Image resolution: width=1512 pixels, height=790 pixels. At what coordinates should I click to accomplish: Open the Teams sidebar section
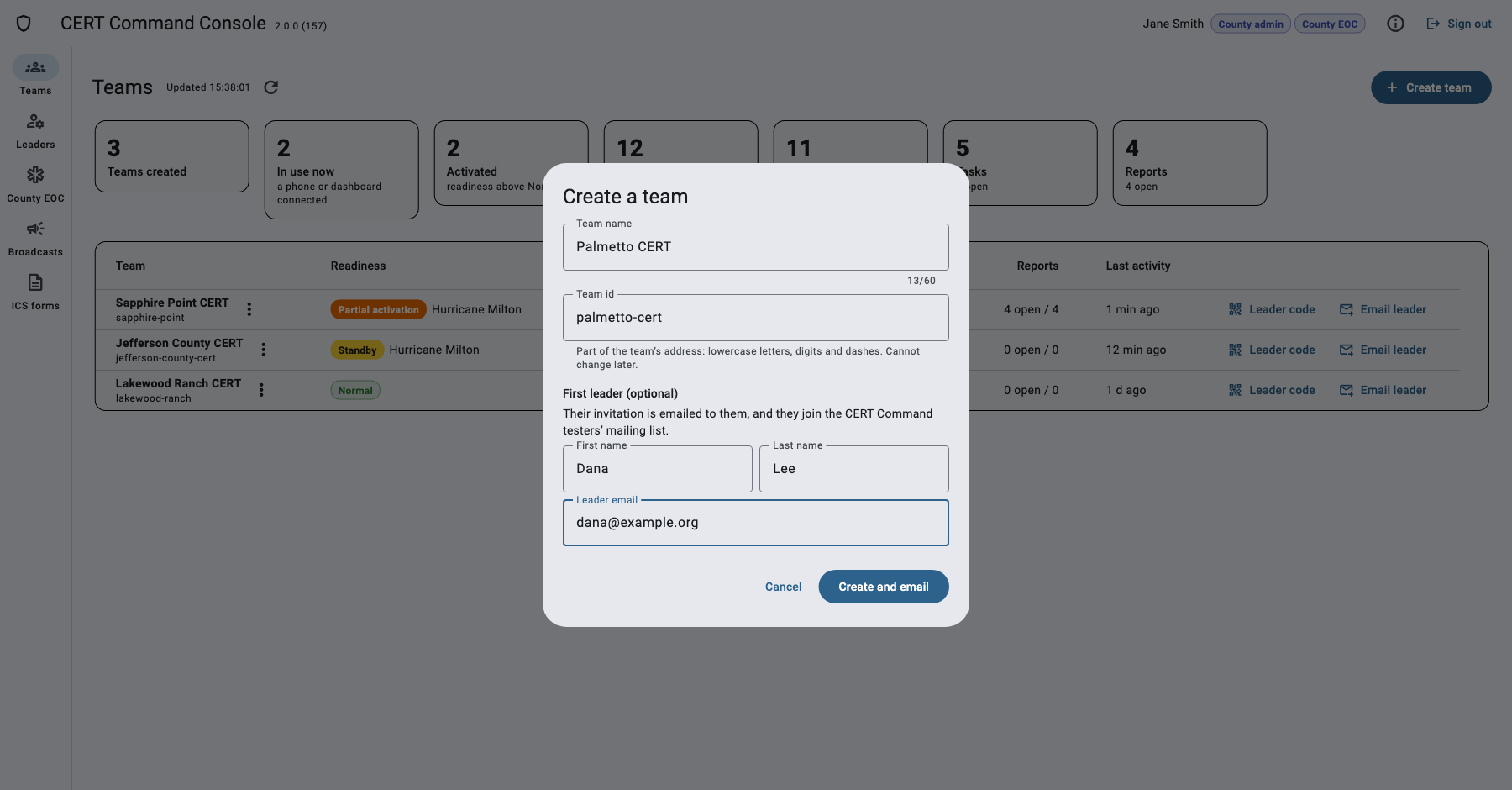[35, 76]
